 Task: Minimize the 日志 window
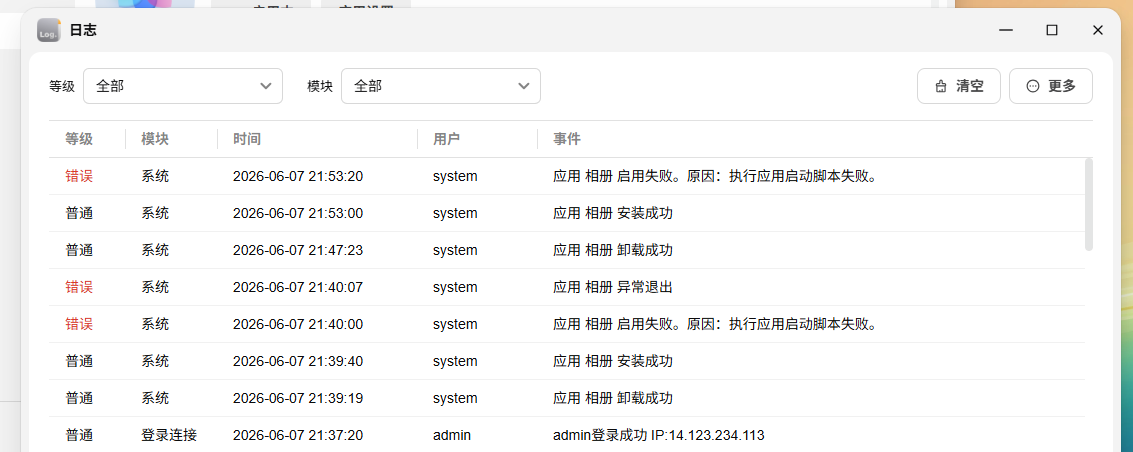(x=1006, y=30)
